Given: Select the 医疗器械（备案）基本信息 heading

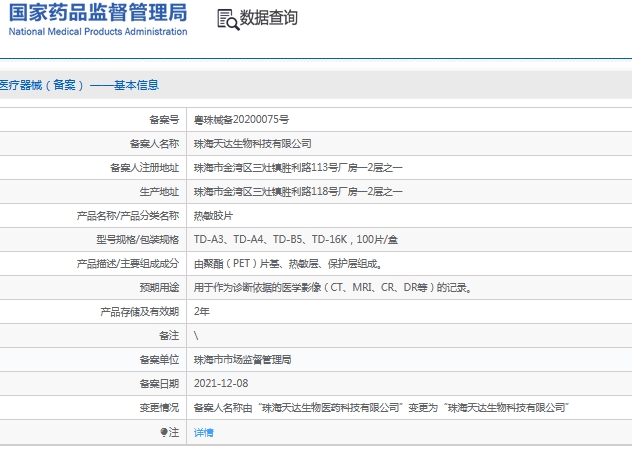Looking at the screenshot, I should tap(79, 85).
